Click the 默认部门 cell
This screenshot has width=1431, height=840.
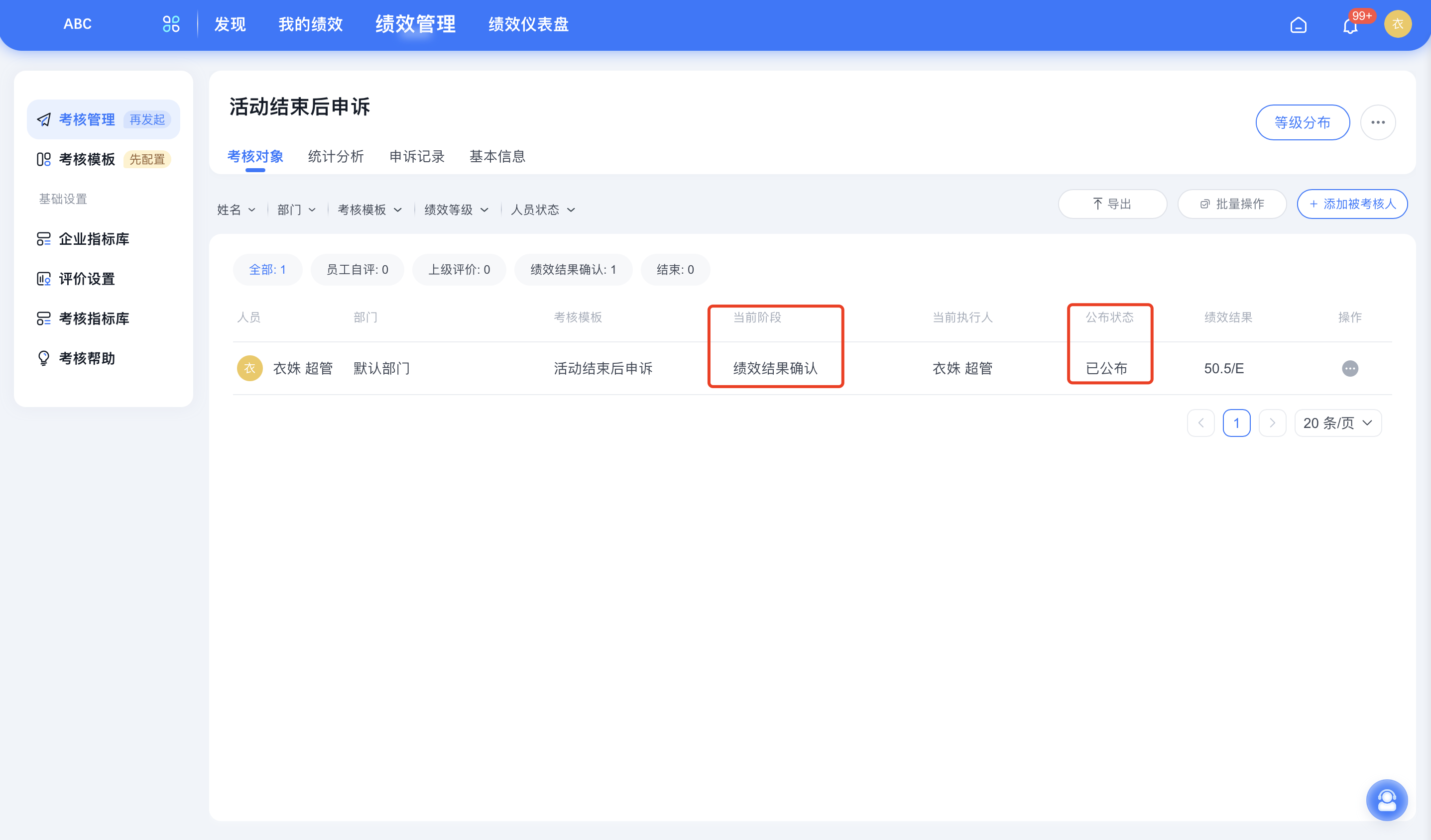(381, 368)
